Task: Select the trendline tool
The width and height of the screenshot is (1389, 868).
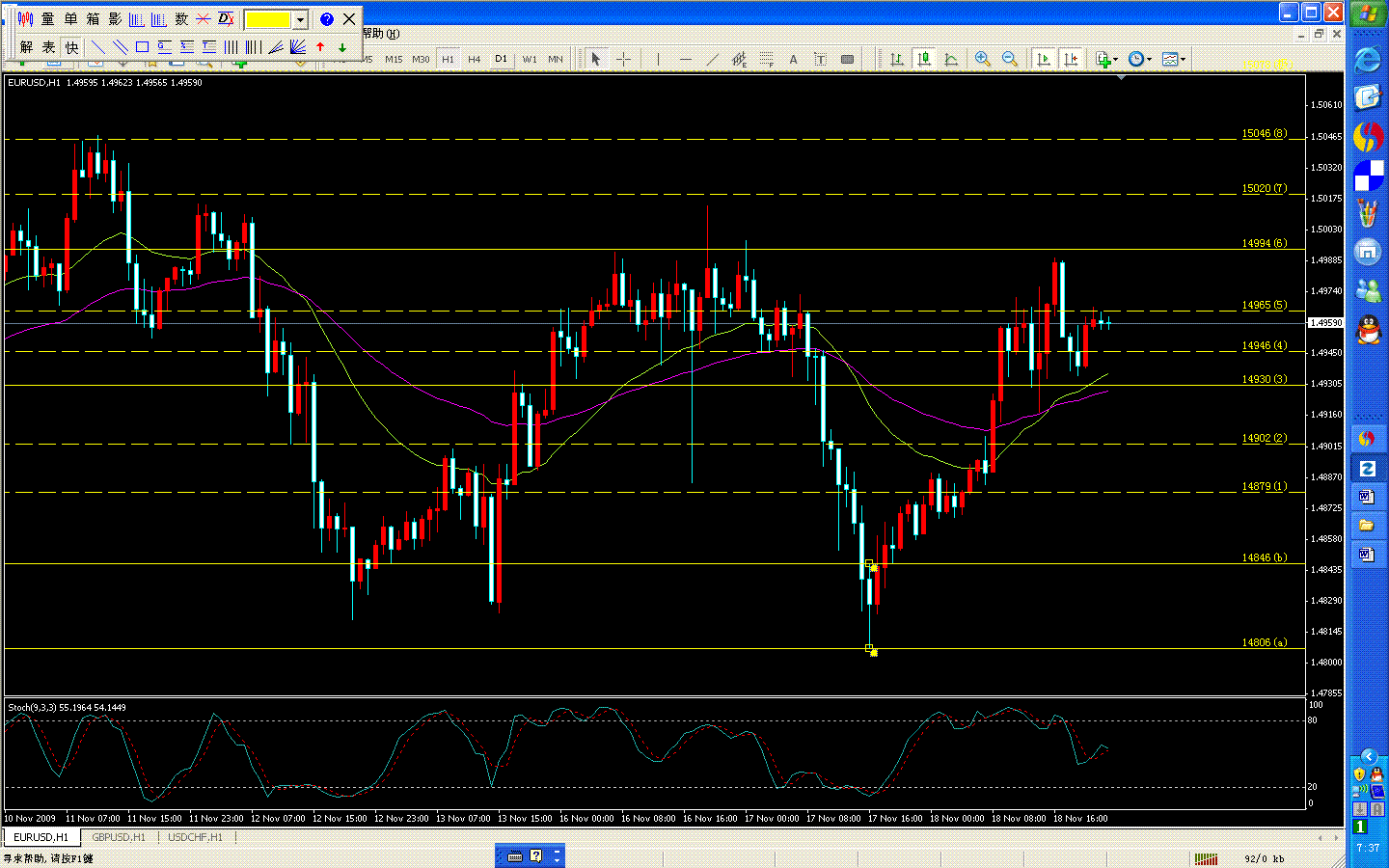Action: pyautogui.click(x=713, y=60)
